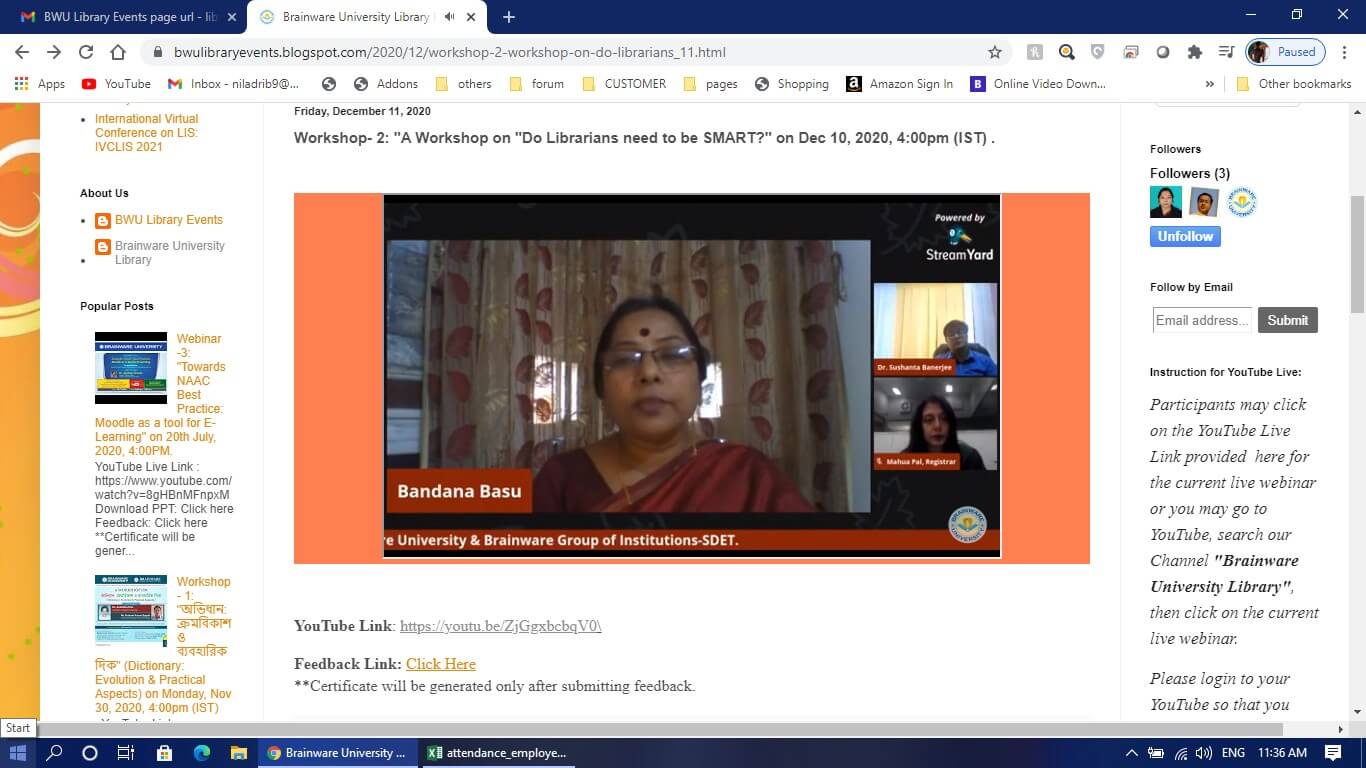1366x768 pixels.
Task: Open the Other bookmarks folder
Action: 1294,84
